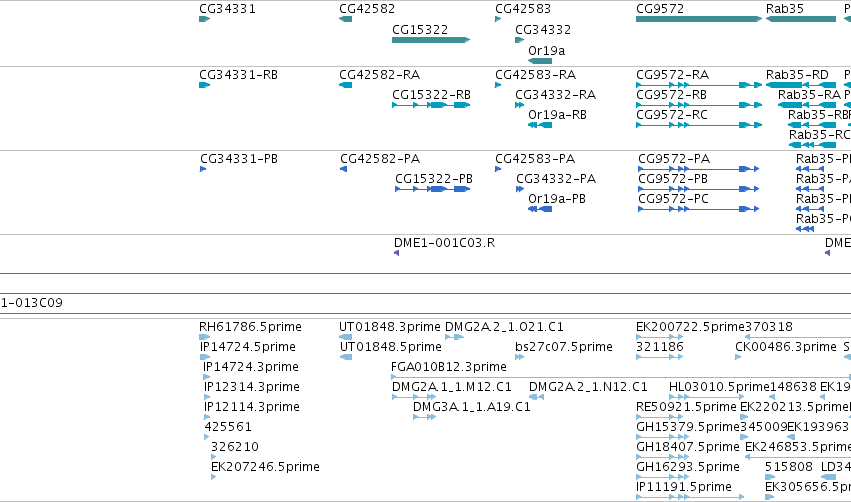
Task: Click the 1-013C09 track label
Action: pos(31,303)
